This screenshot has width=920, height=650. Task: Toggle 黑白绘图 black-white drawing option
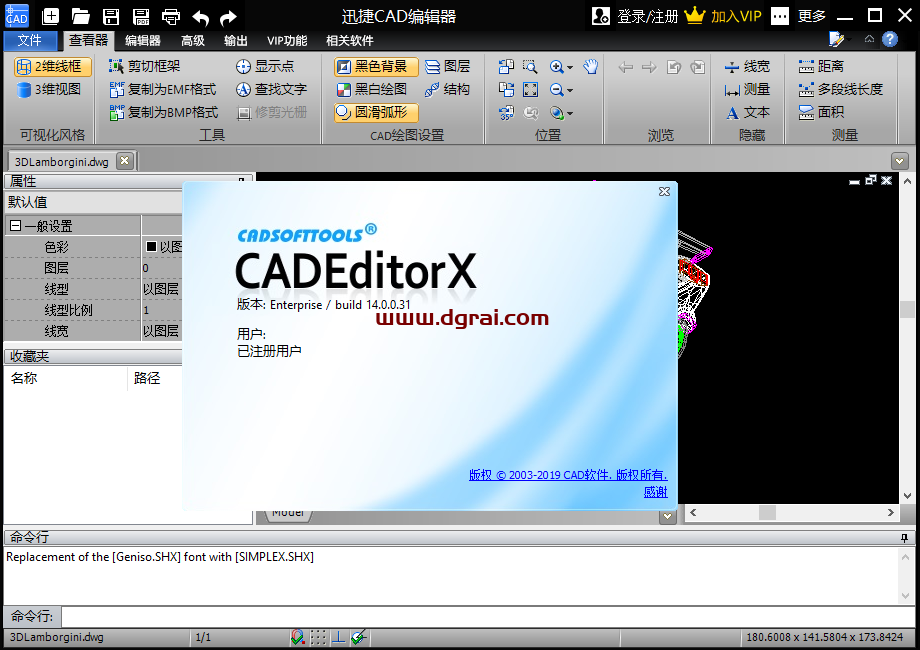click(373, 89)
